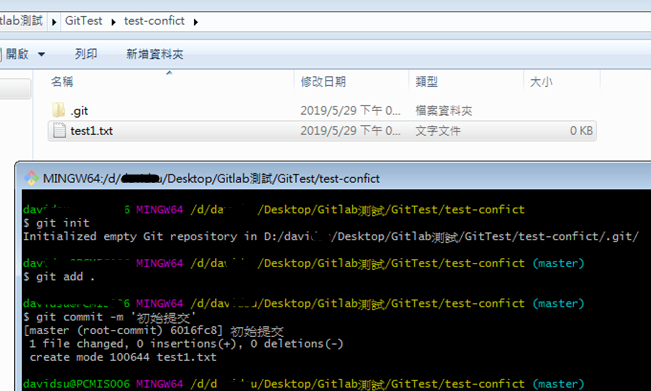Viewport: 651px width, 391px height.
Task: Sort by the 大小 column header
Action: [x=541, y=82]
